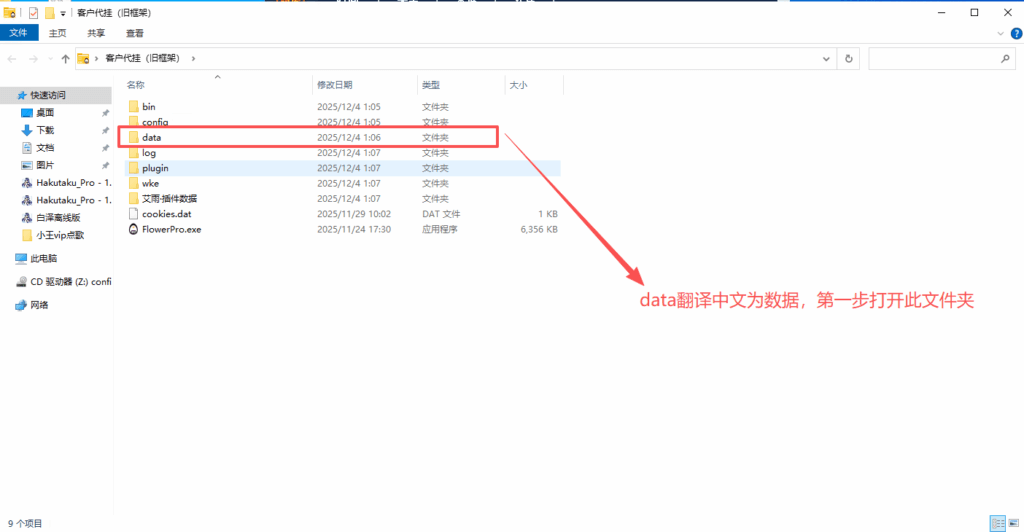Viewport: 1024px width, 532px height.
Task: Click in the search box
Action: [935, 59]
